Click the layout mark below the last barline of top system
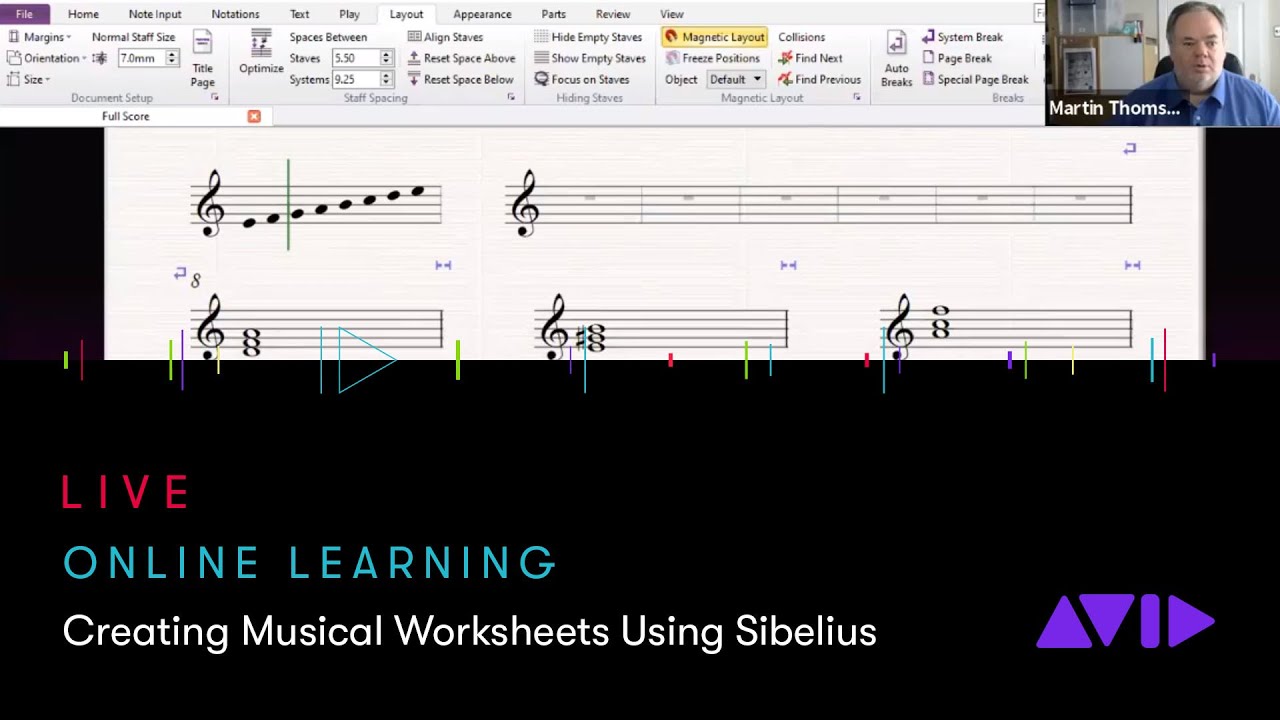 point(1132,265)
